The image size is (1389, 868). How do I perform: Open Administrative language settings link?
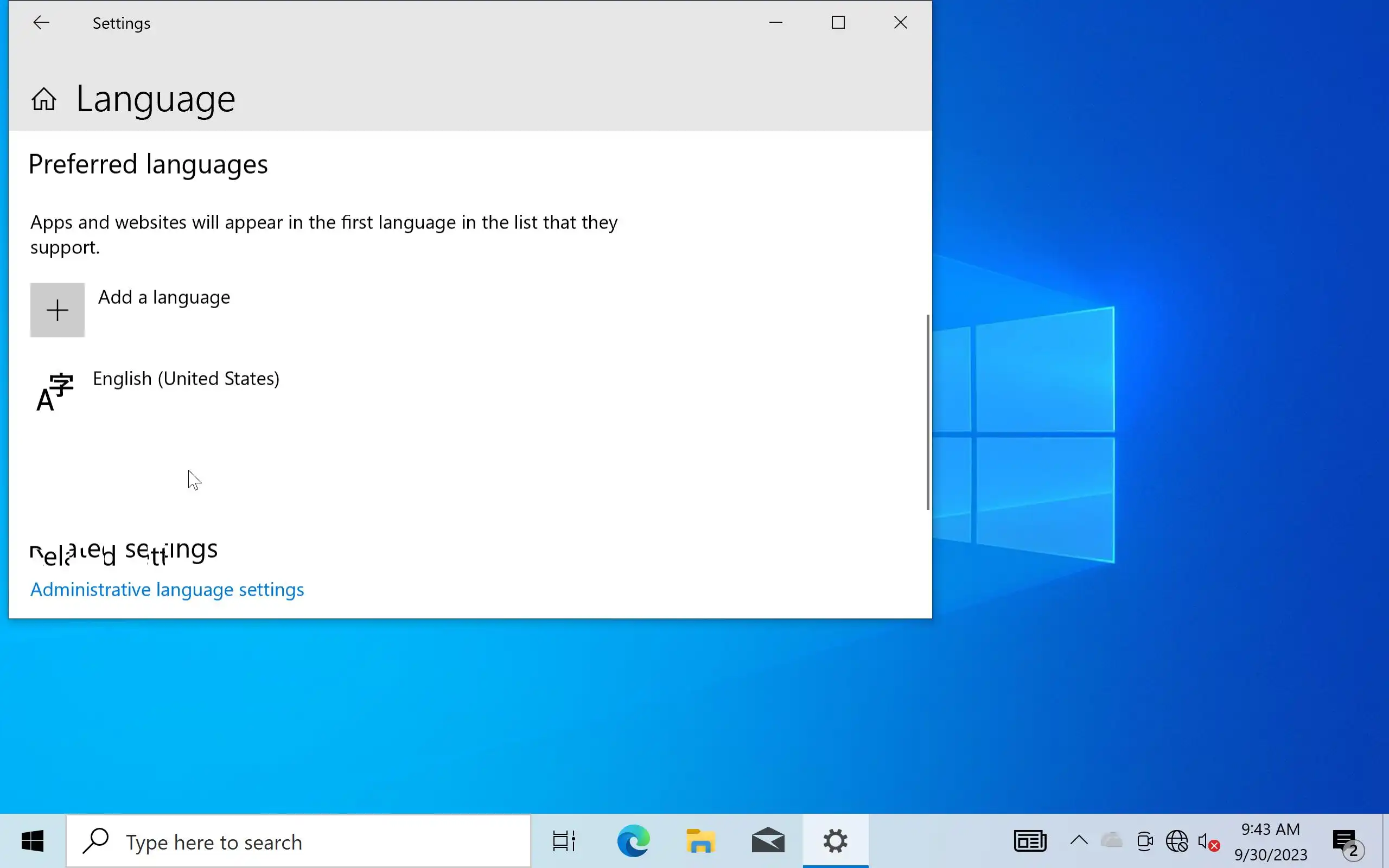pyautogui.click(x=167, y=590)
